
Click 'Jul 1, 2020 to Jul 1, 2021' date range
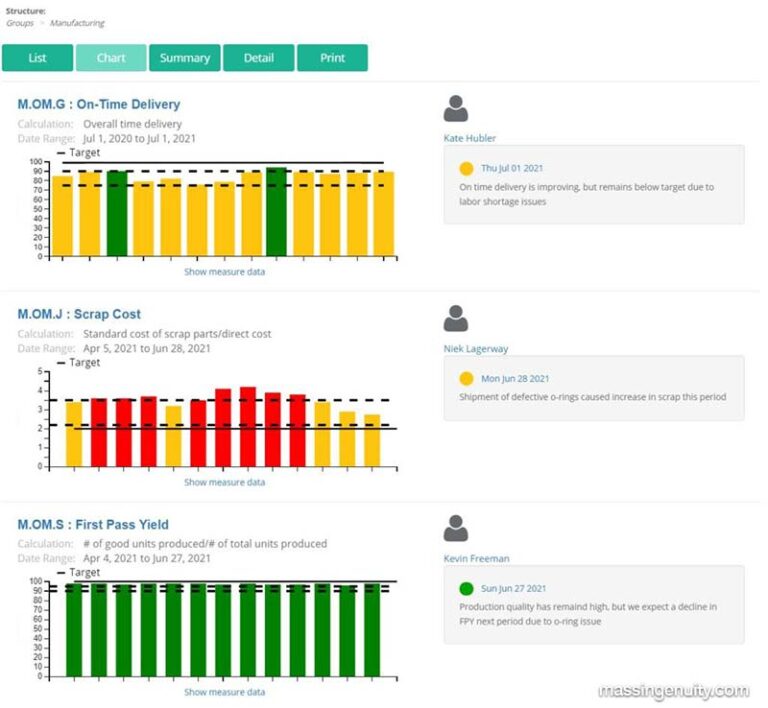pyautogui.click(x=140, y=139)
